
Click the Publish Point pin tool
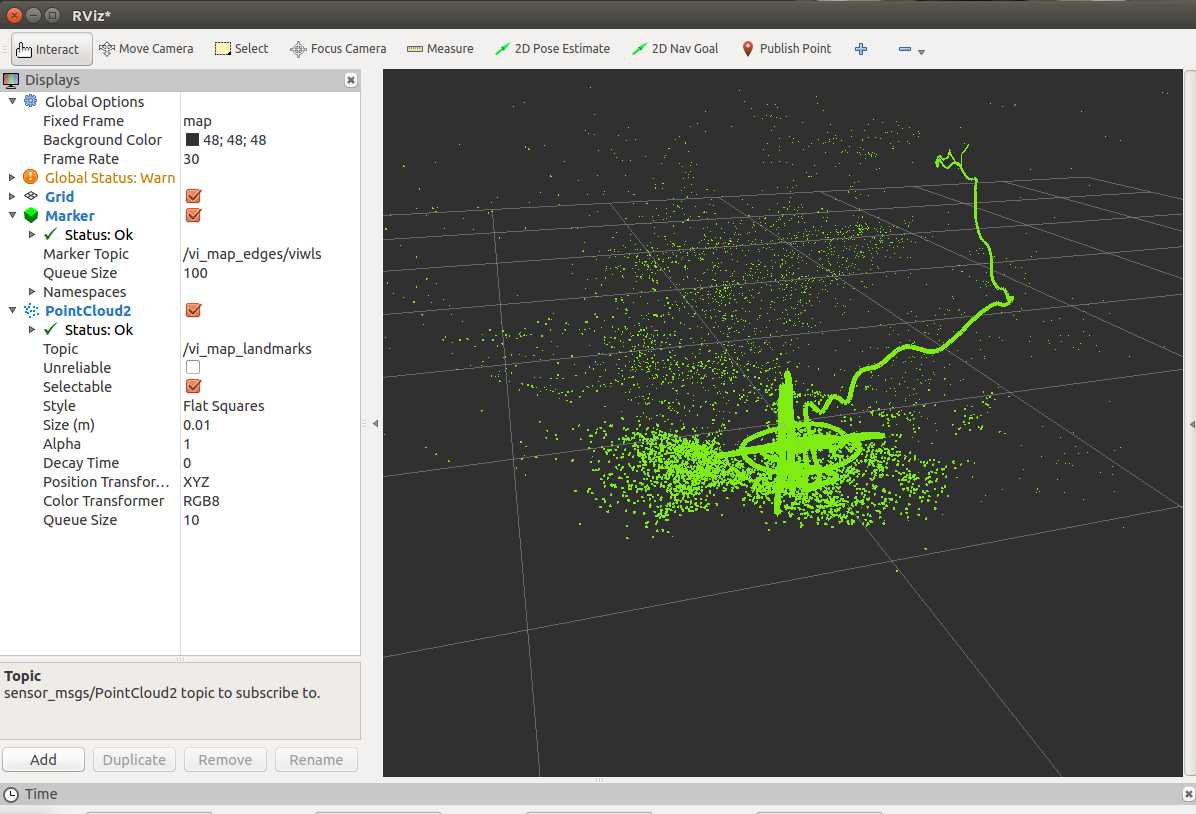point(786,49)
